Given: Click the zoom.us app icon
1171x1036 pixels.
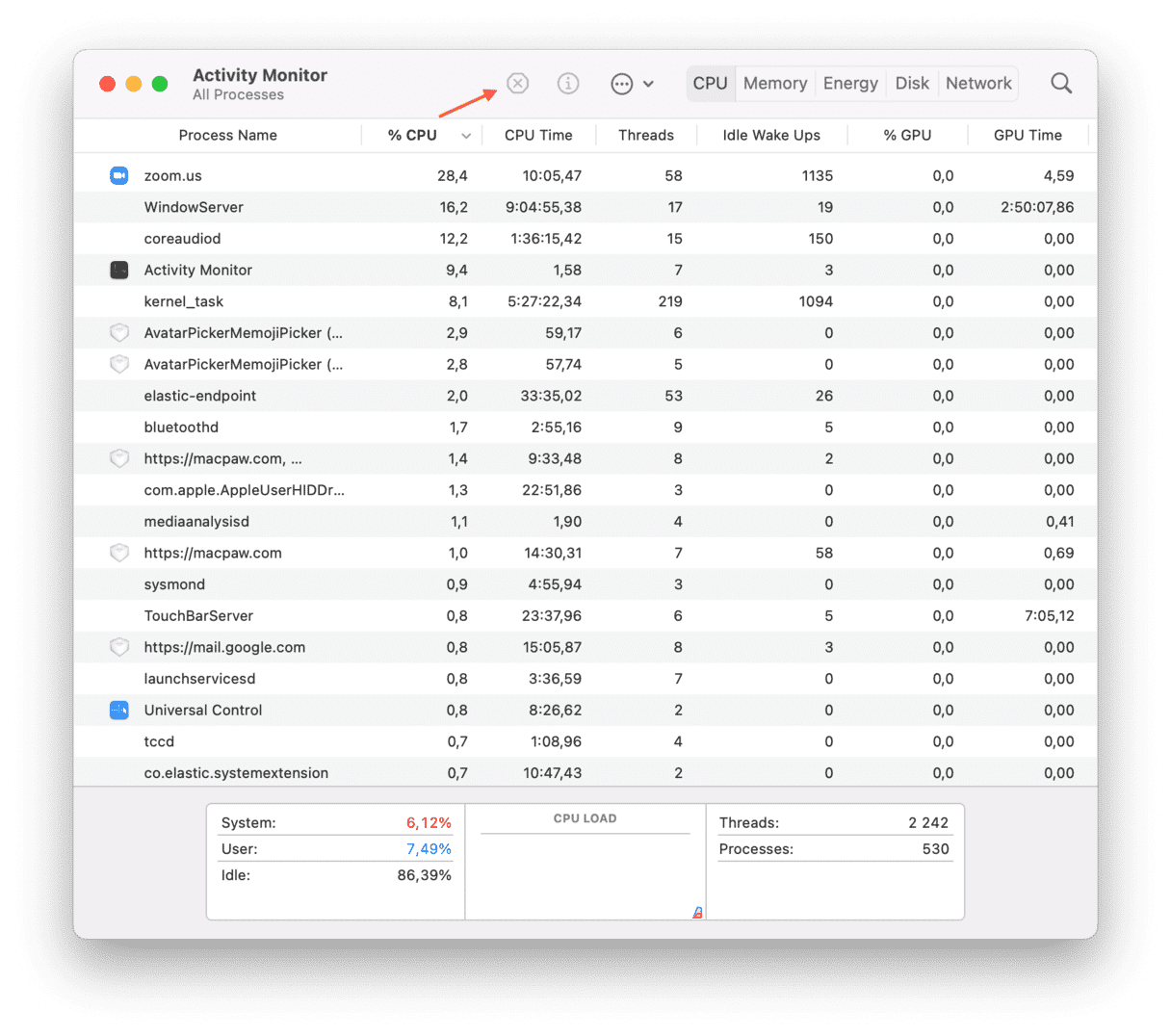Looking at the screenshot, I should pos(119,175).
